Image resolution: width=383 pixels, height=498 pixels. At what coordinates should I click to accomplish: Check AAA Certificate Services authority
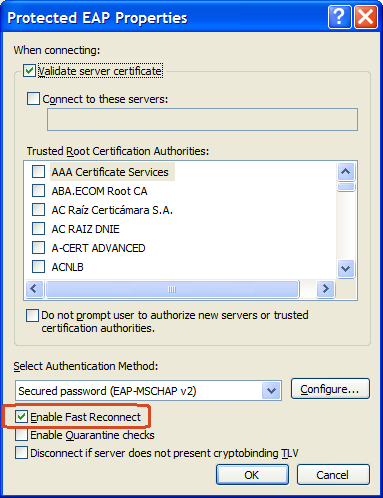tap(38, 172)
